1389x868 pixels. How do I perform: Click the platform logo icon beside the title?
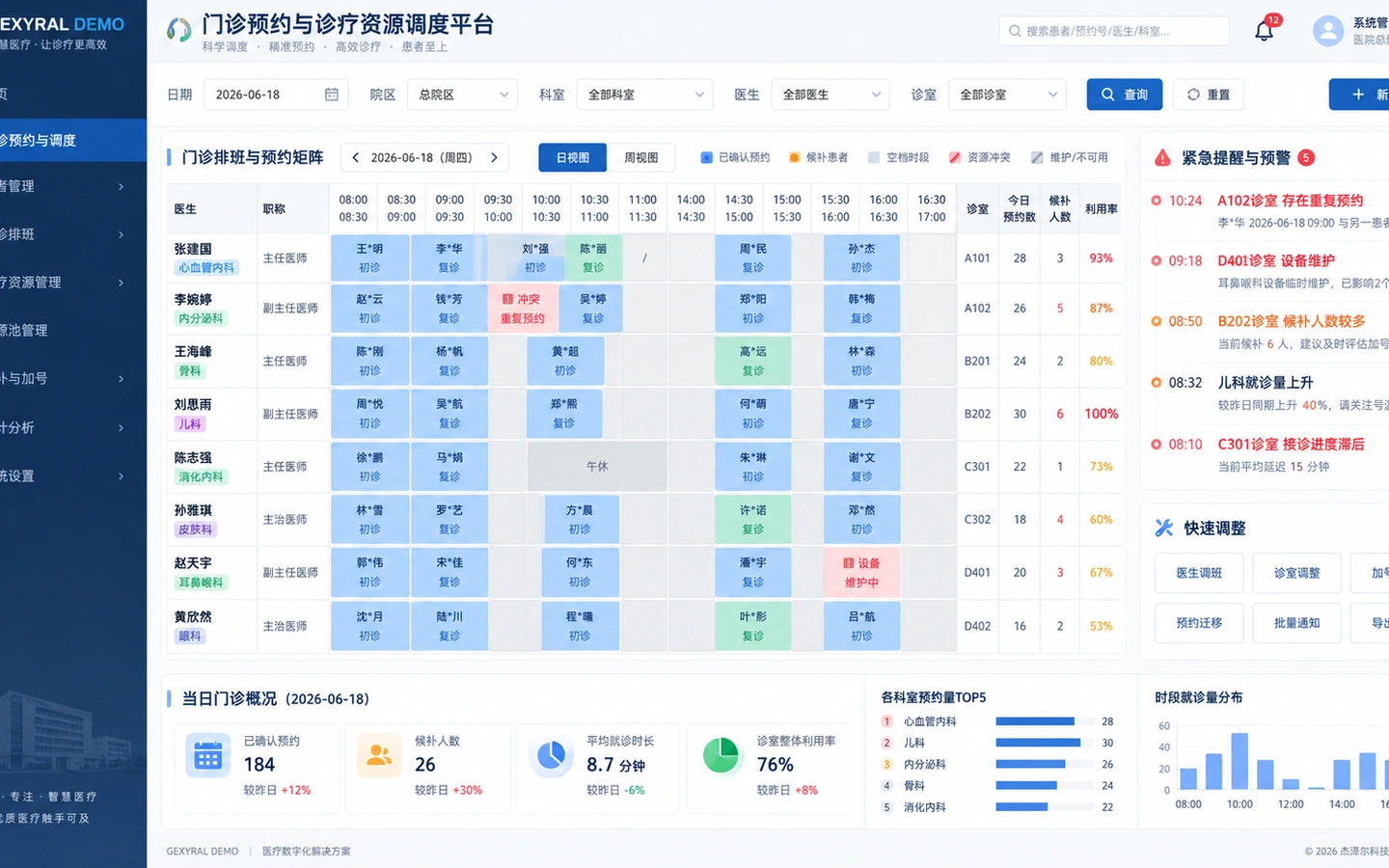(178, 30)
